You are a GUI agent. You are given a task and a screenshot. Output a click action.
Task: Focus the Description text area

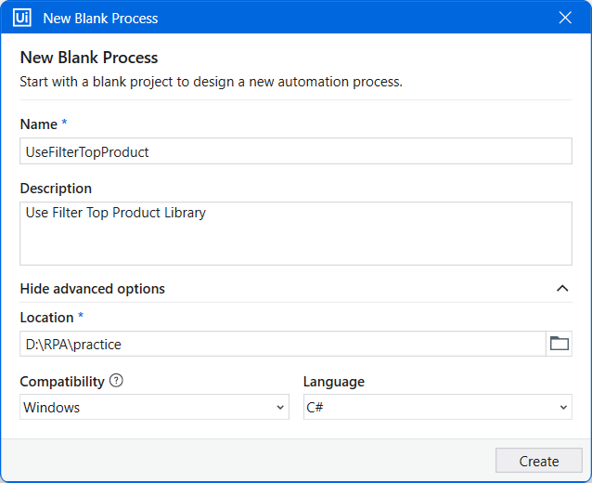coord(296,234)
